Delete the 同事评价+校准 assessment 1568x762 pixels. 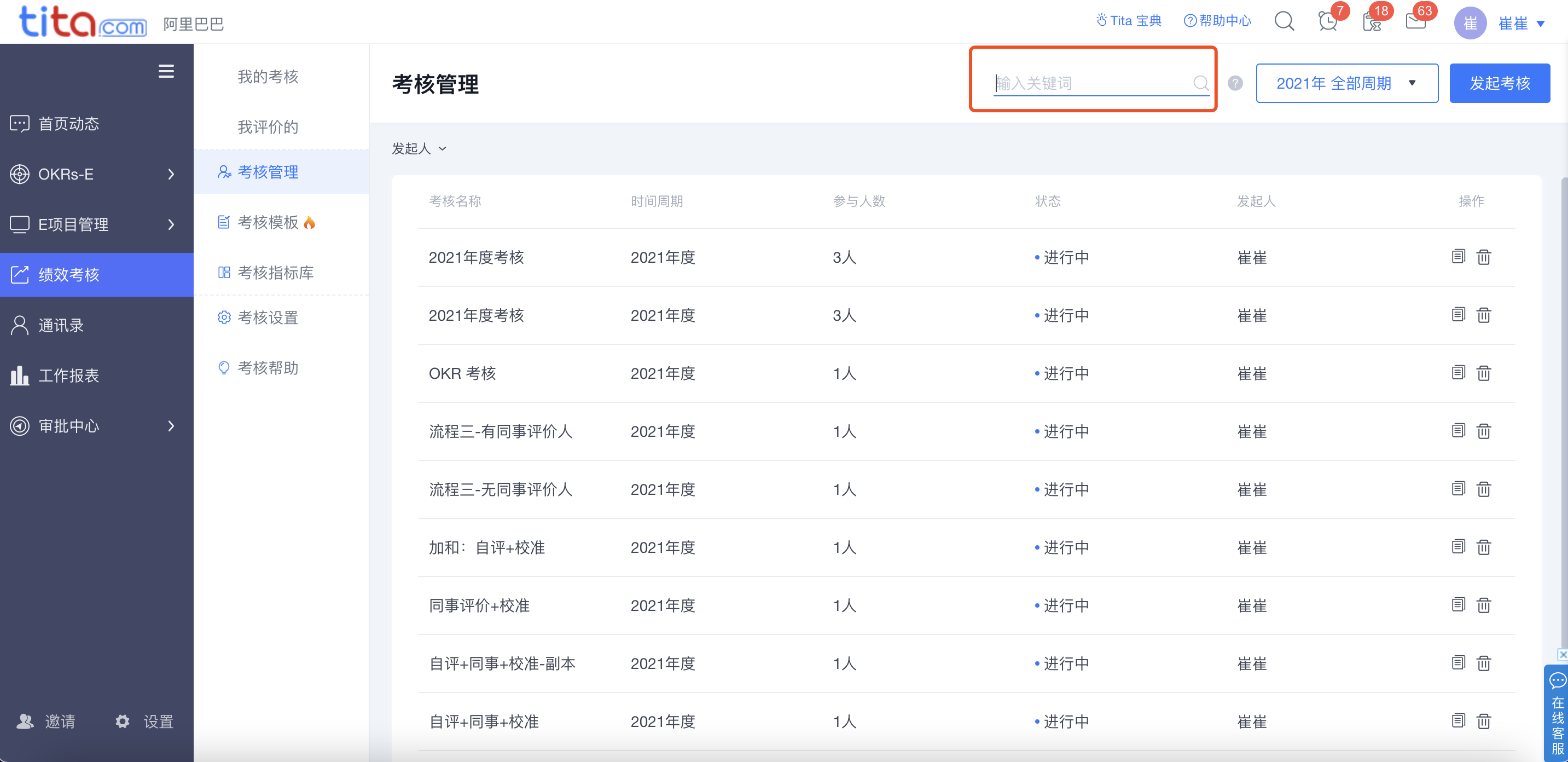[x=1483, y=605]
